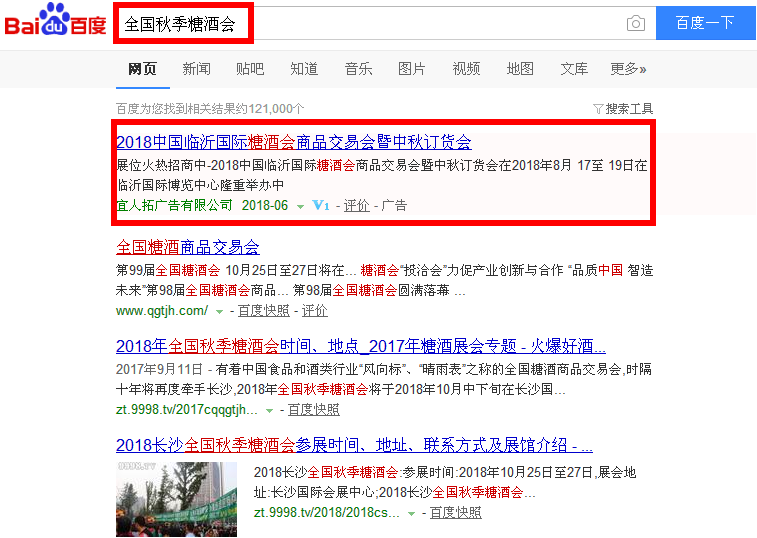Click the V1 verification badge icon
The image size is (757, 538).
[321, 205]
